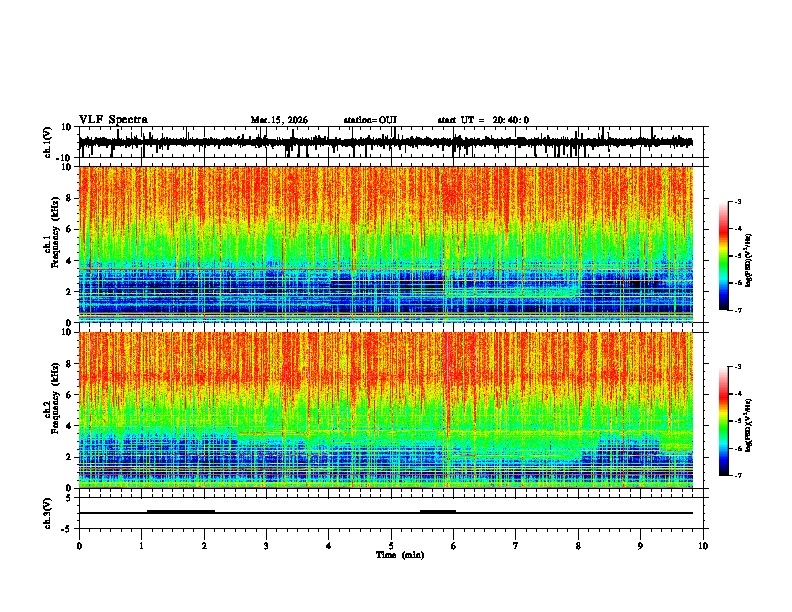The width and height of the screenshot is (792, 612).
Task: Click time-axis tick label "9"
Action: click(x=640, y=546)
